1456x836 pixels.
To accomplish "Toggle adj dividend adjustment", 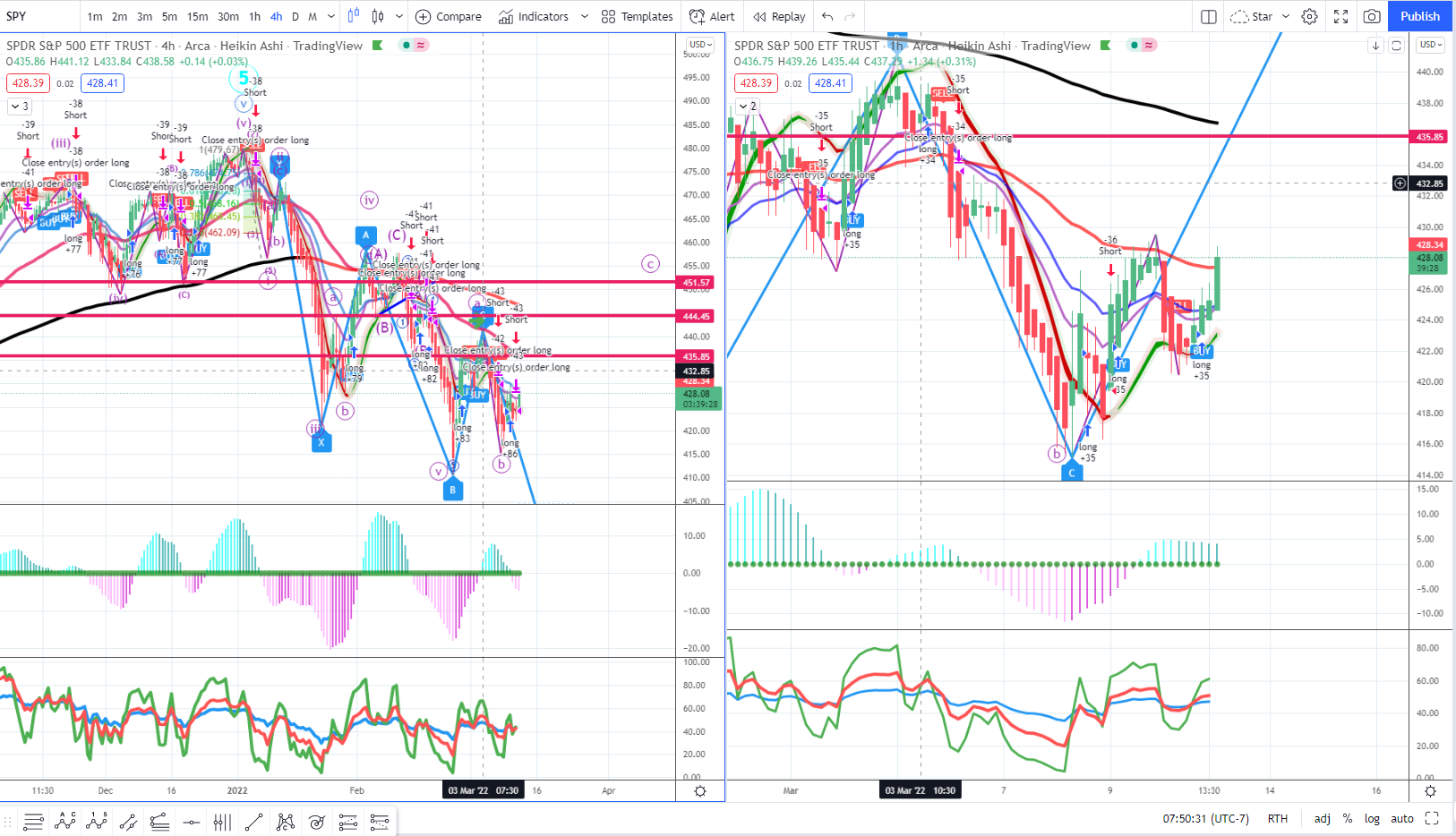I will click(1323, 818).
